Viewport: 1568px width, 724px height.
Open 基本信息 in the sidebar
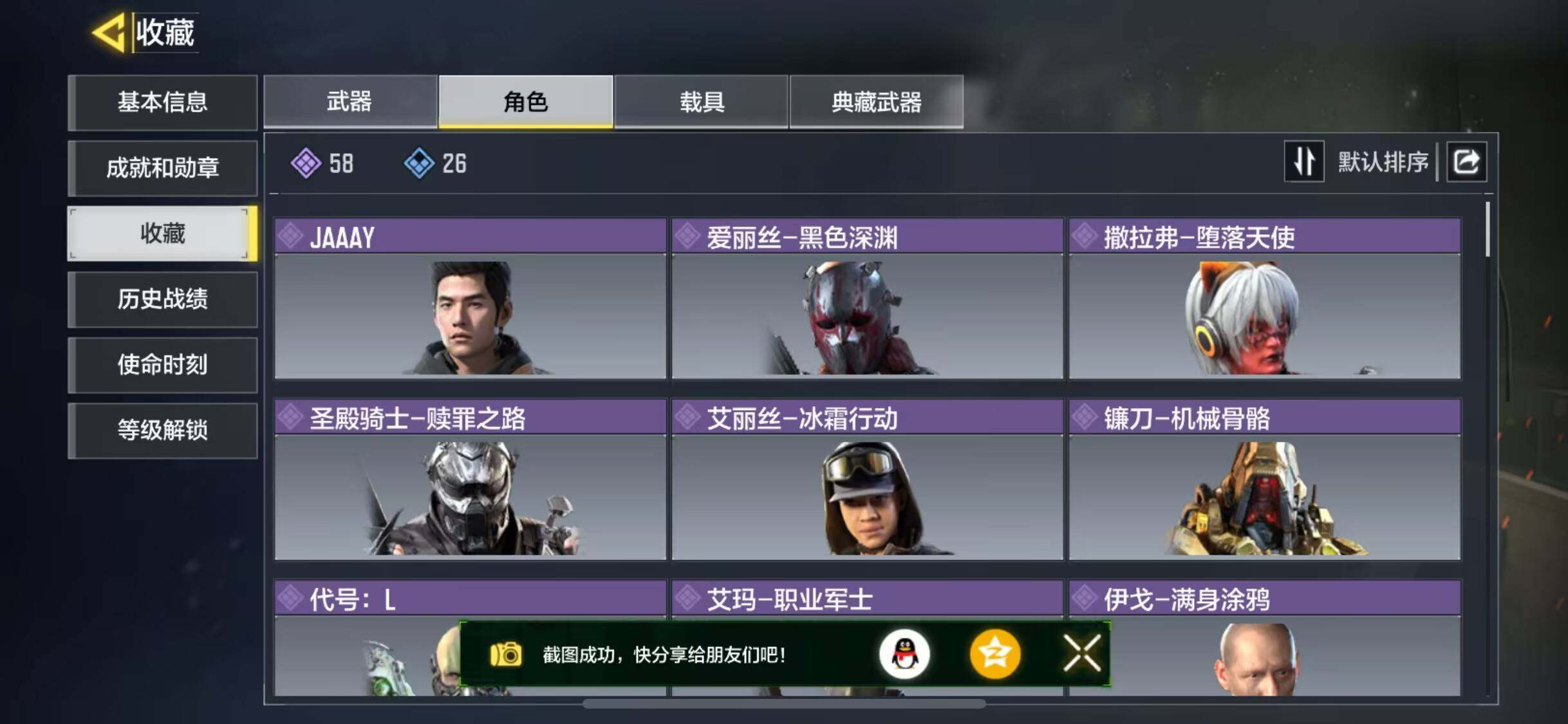[x=163, y=102]
